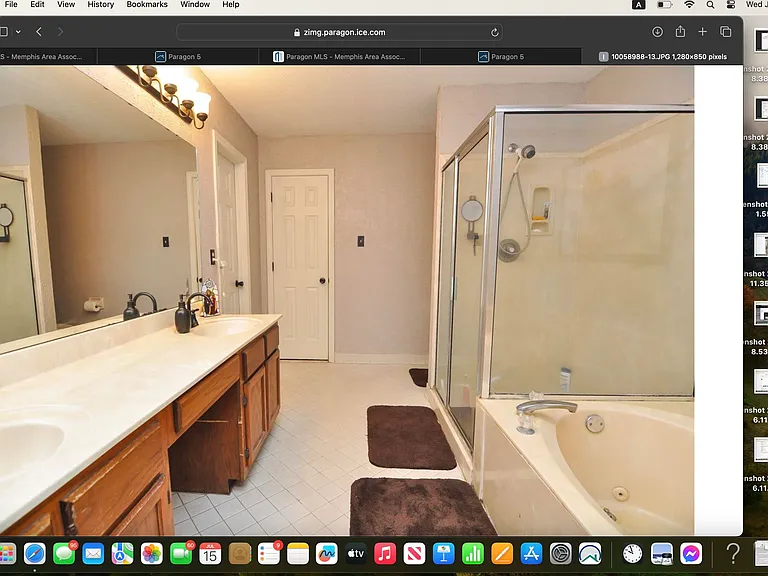Viewport: 768px width, 576px height.
Task: Open Photos from the dock
Action: [152, 554]
